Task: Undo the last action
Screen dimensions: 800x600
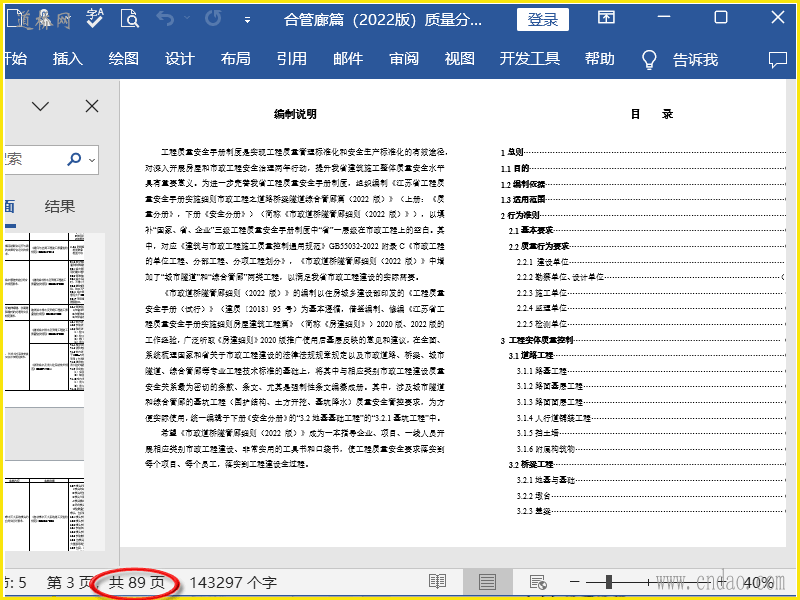Action: pyautogui.click(x=165, y=19)
